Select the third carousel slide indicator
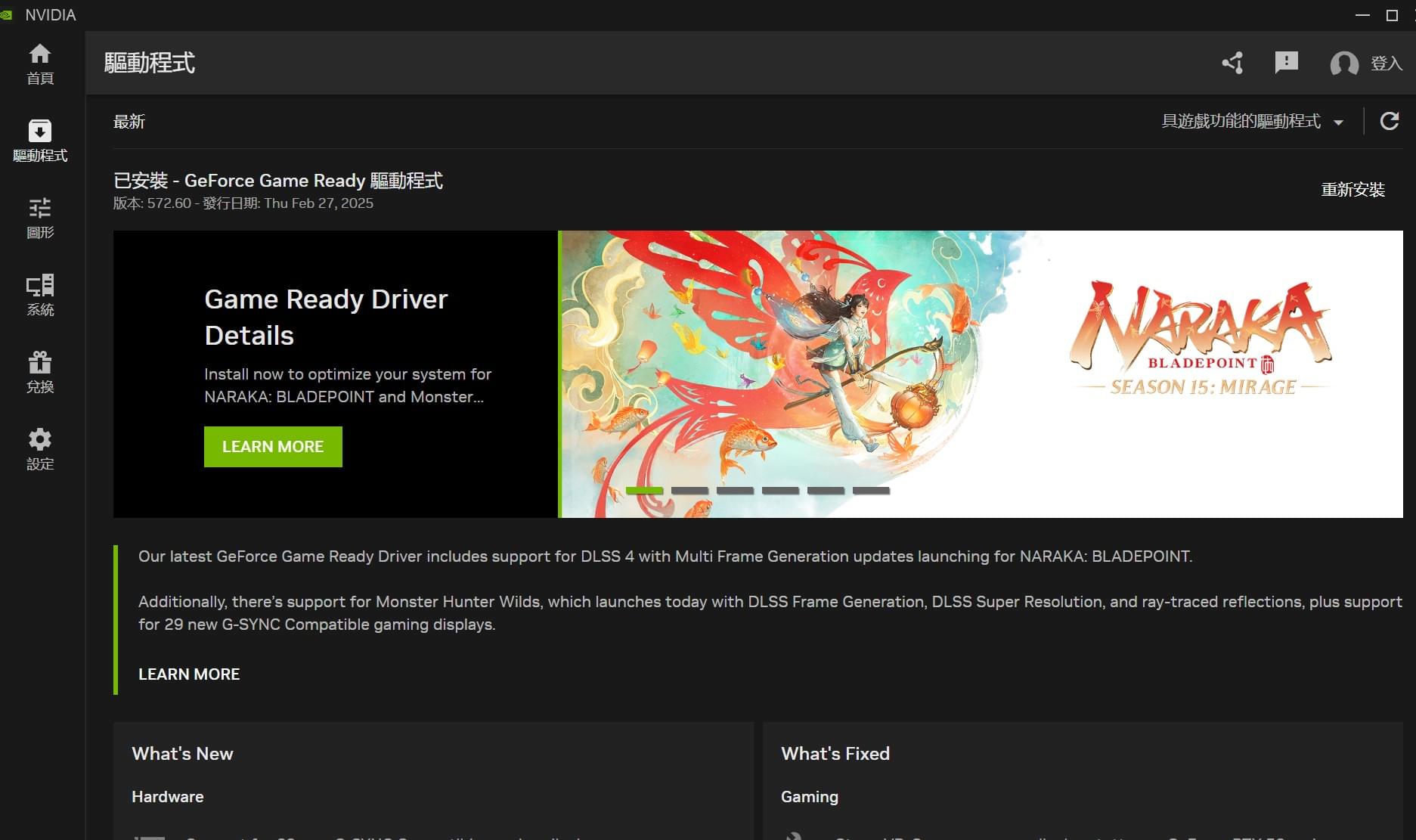The image size is (1416, 840). coord(735,491)
